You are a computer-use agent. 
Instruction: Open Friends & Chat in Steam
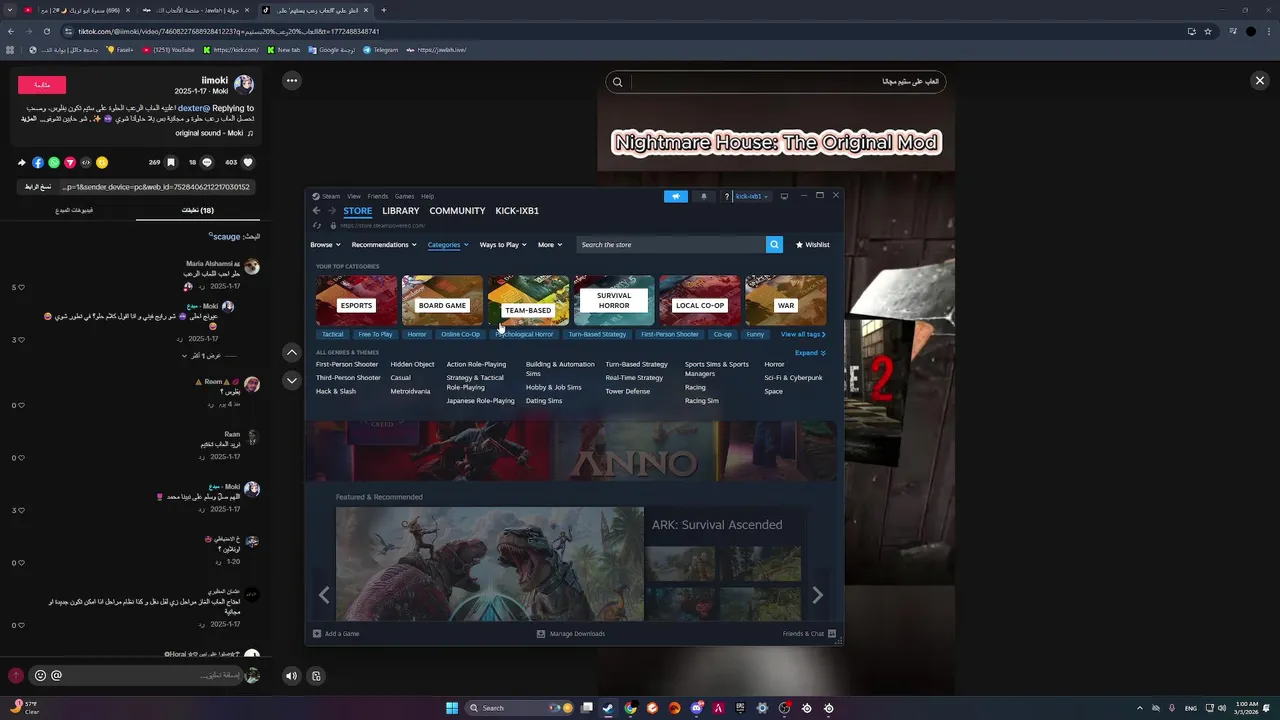(809, 633)
